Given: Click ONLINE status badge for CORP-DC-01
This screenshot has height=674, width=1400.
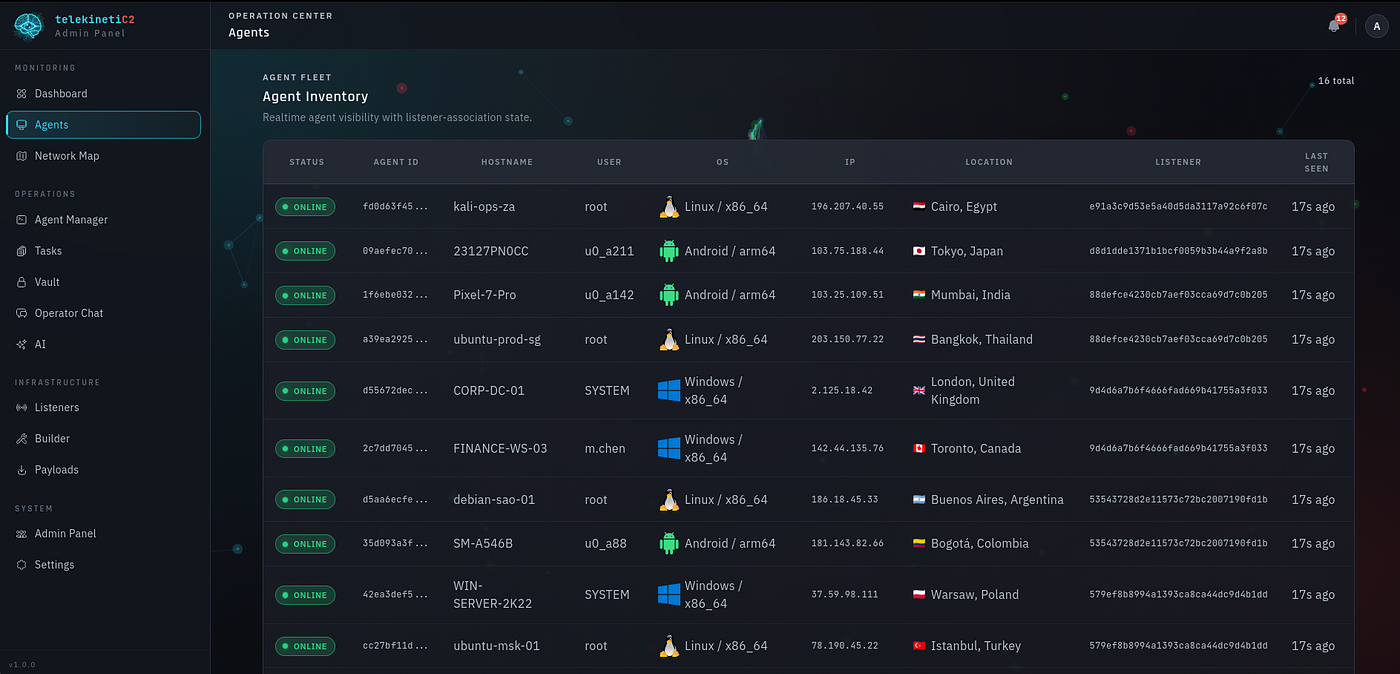Looking at the screenshot, I should tap(306, 391).
